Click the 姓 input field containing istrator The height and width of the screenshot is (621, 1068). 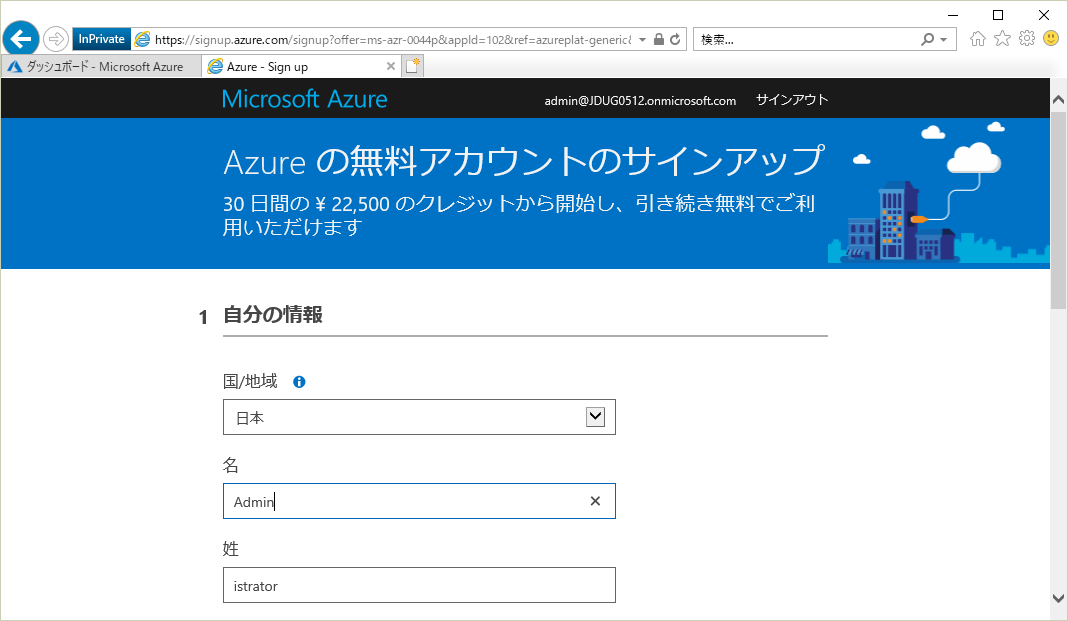419,586
